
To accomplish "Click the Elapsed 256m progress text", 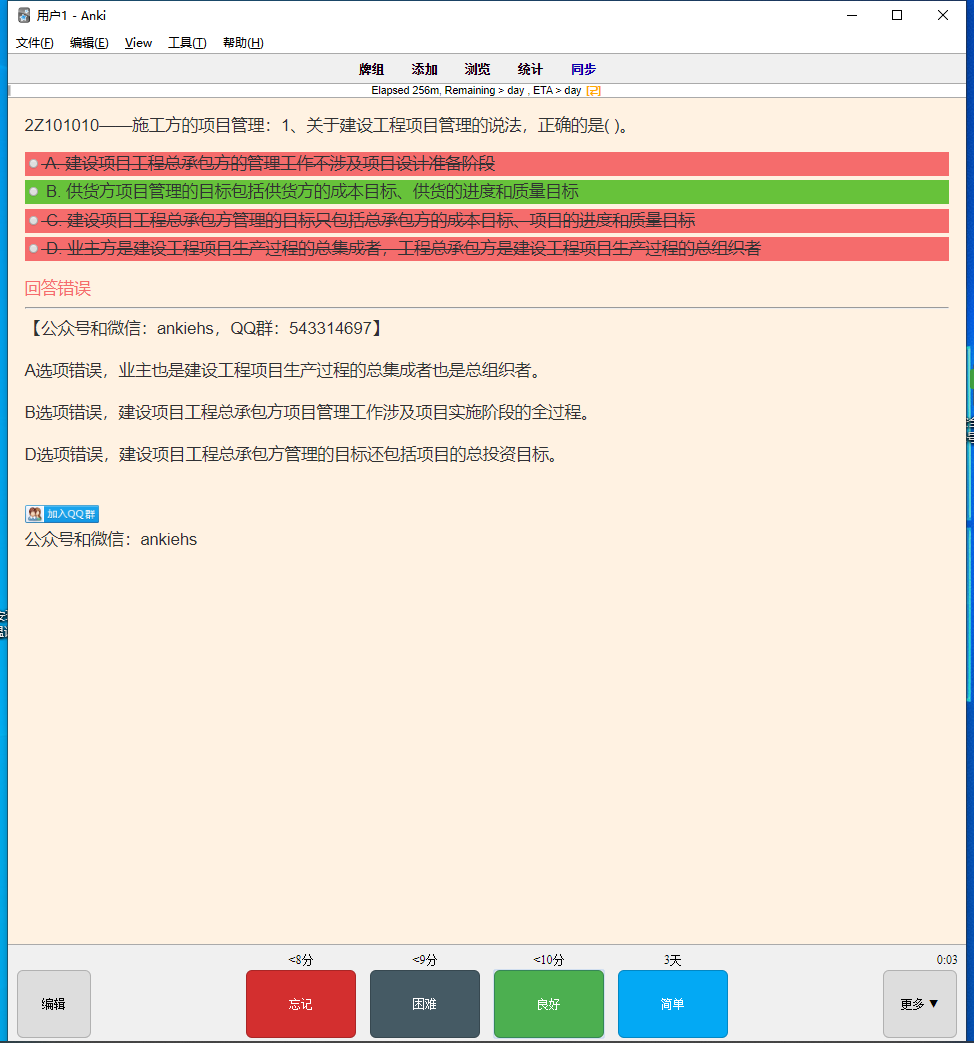I will [476, 90].
